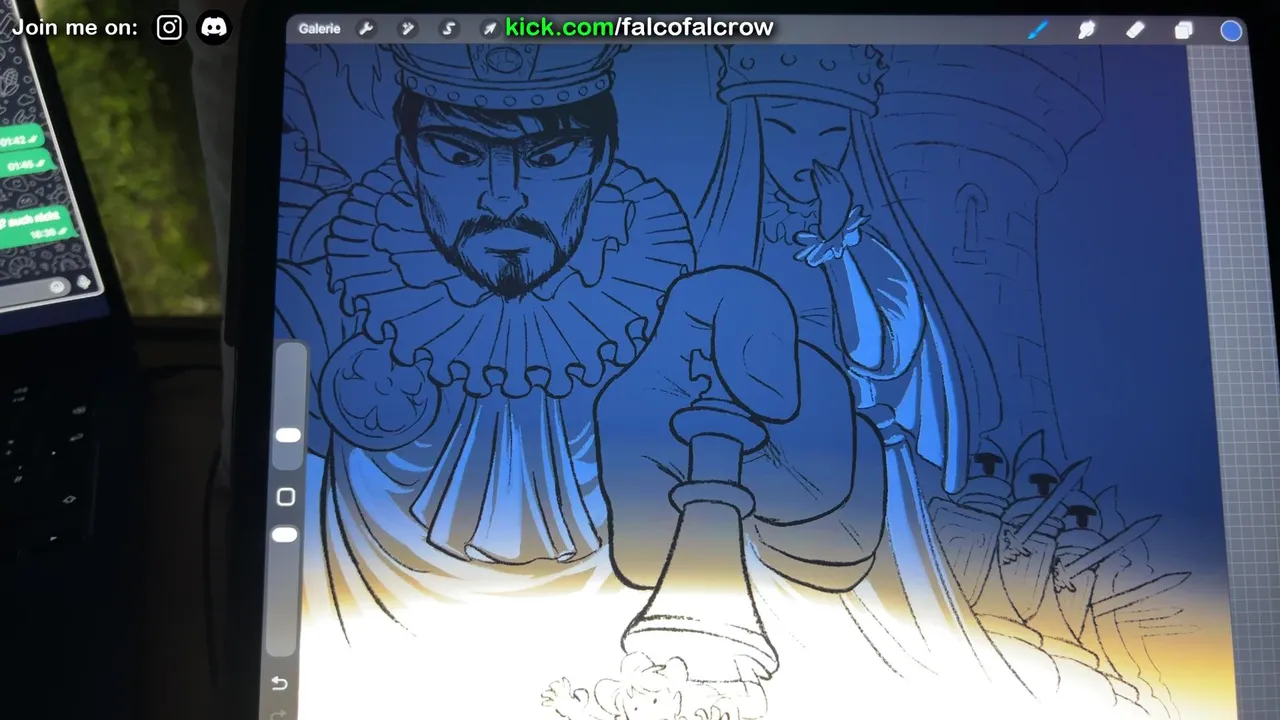The image size is (1280, 720).
Task: Click the Instagram icon in overlay
Action: pyautogui.click(x=169, y=28)
